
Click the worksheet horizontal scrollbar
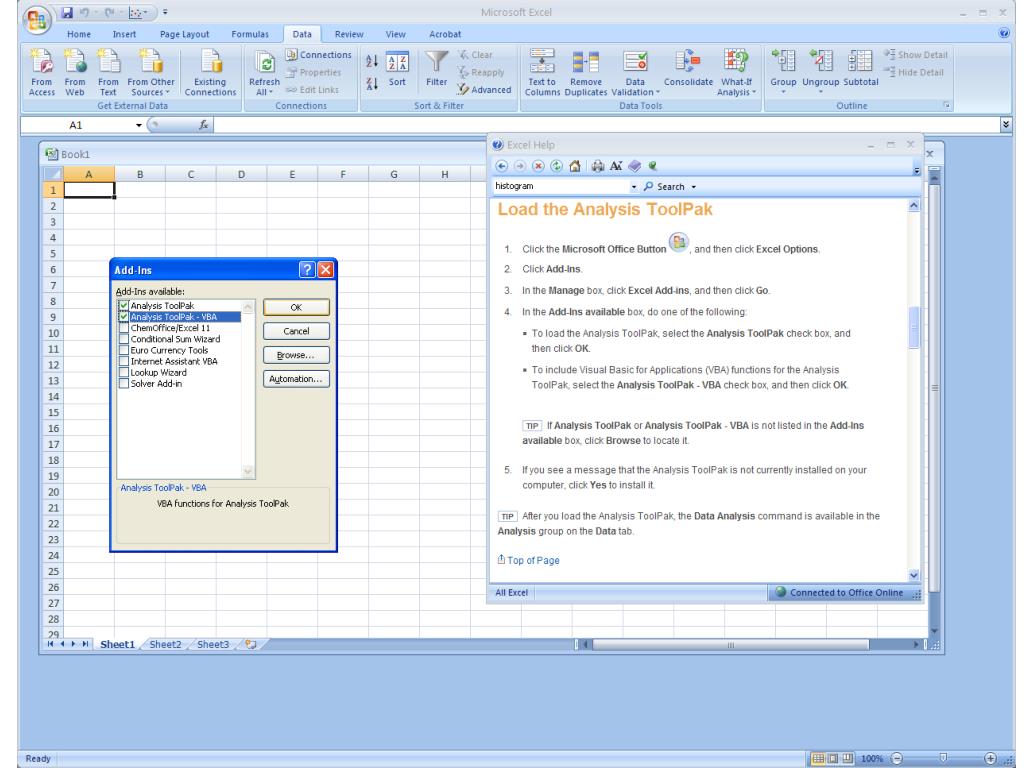point(730,645)
